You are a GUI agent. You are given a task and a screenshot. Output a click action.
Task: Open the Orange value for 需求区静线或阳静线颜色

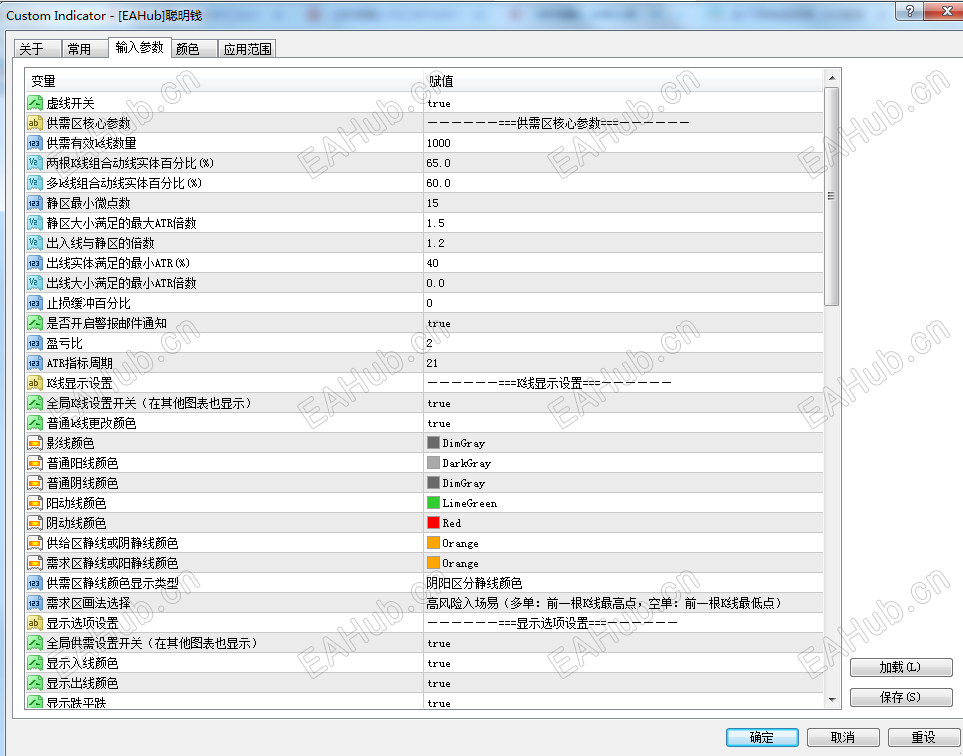click(623, 563)
